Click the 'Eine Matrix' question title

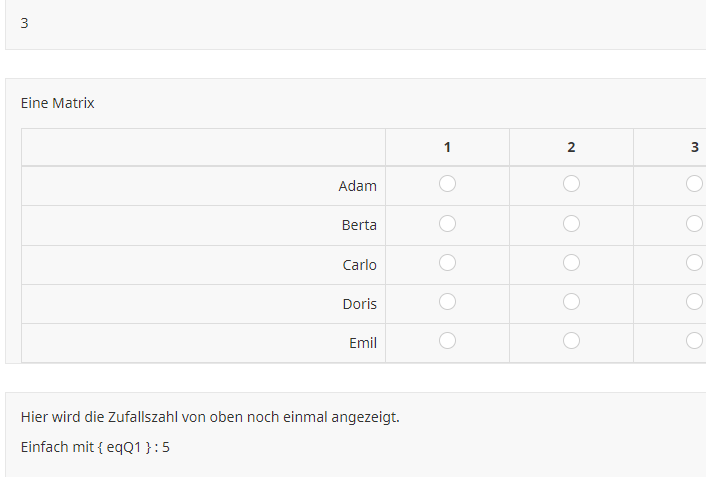(58, 103)
